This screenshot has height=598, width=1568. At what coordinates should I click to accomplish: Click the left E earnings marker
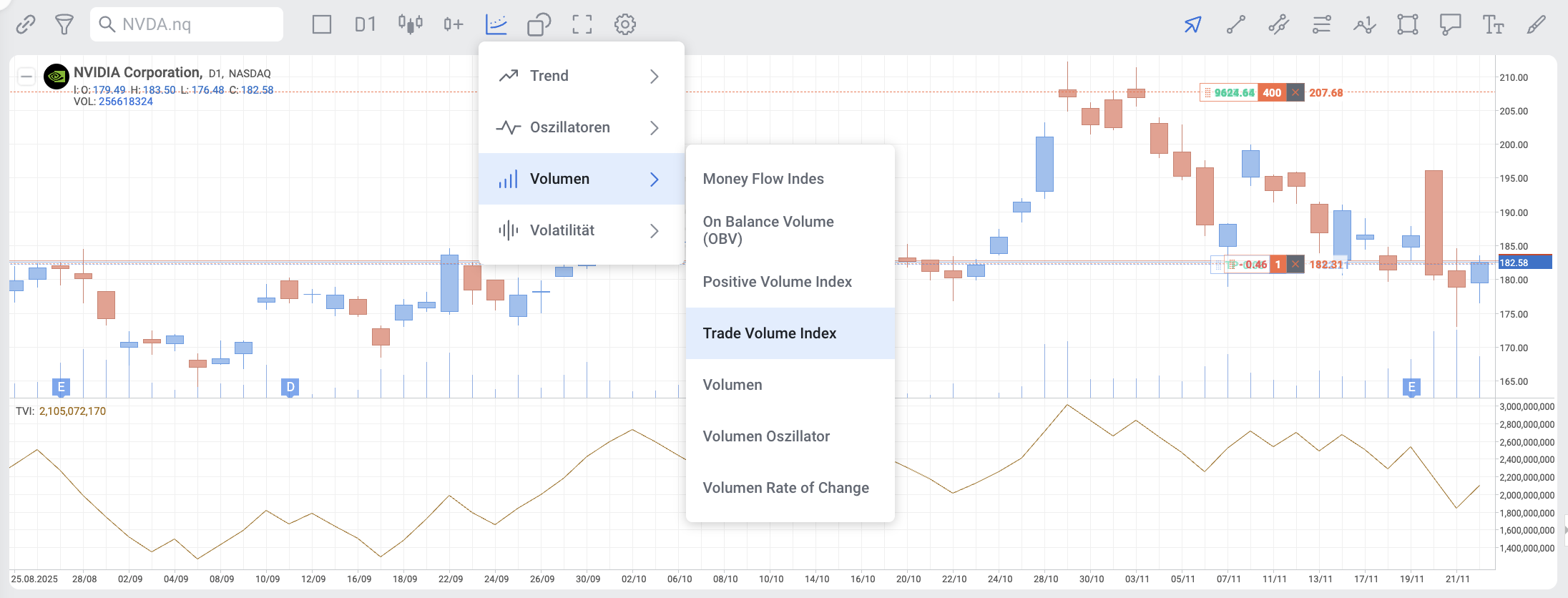(62, 388)
